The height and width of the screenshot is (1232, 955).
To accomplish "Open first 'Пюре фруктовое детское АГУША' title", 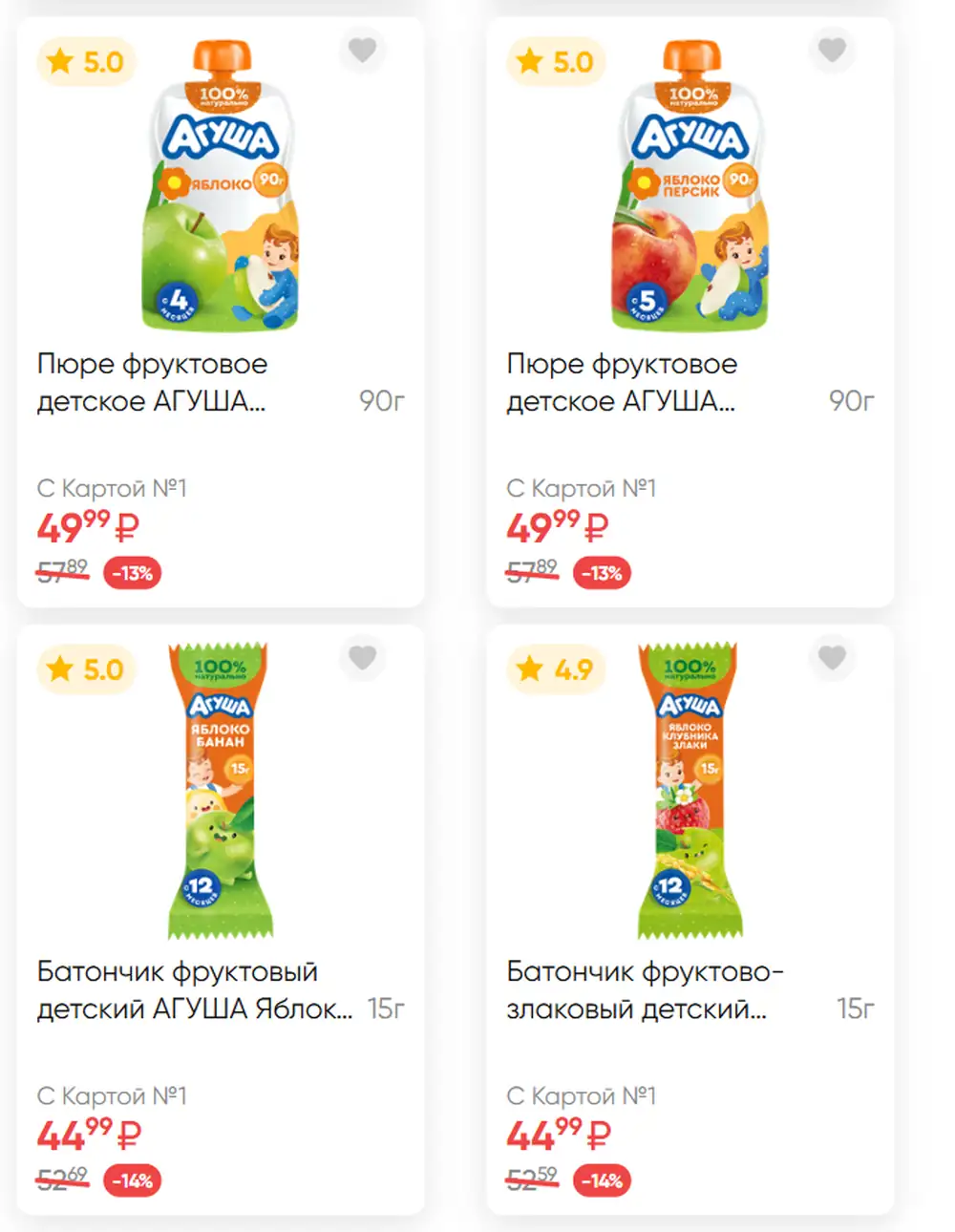I will [153, 382].
